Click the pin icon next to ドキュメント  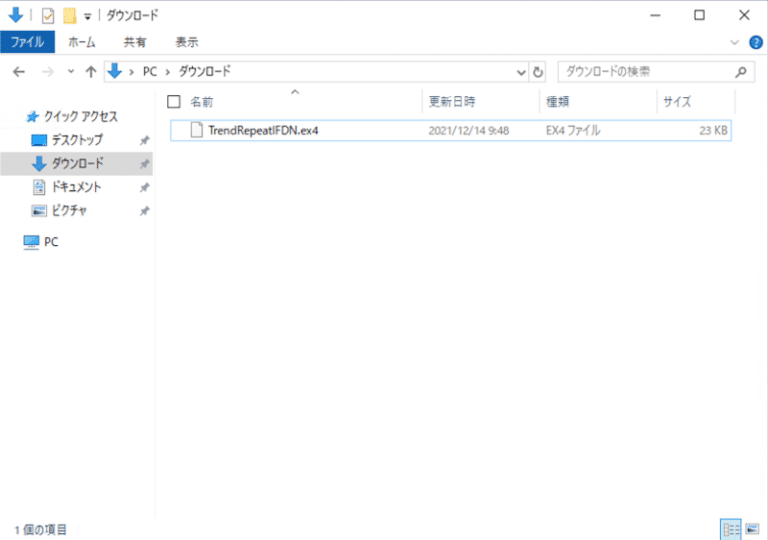coord(144,188)
